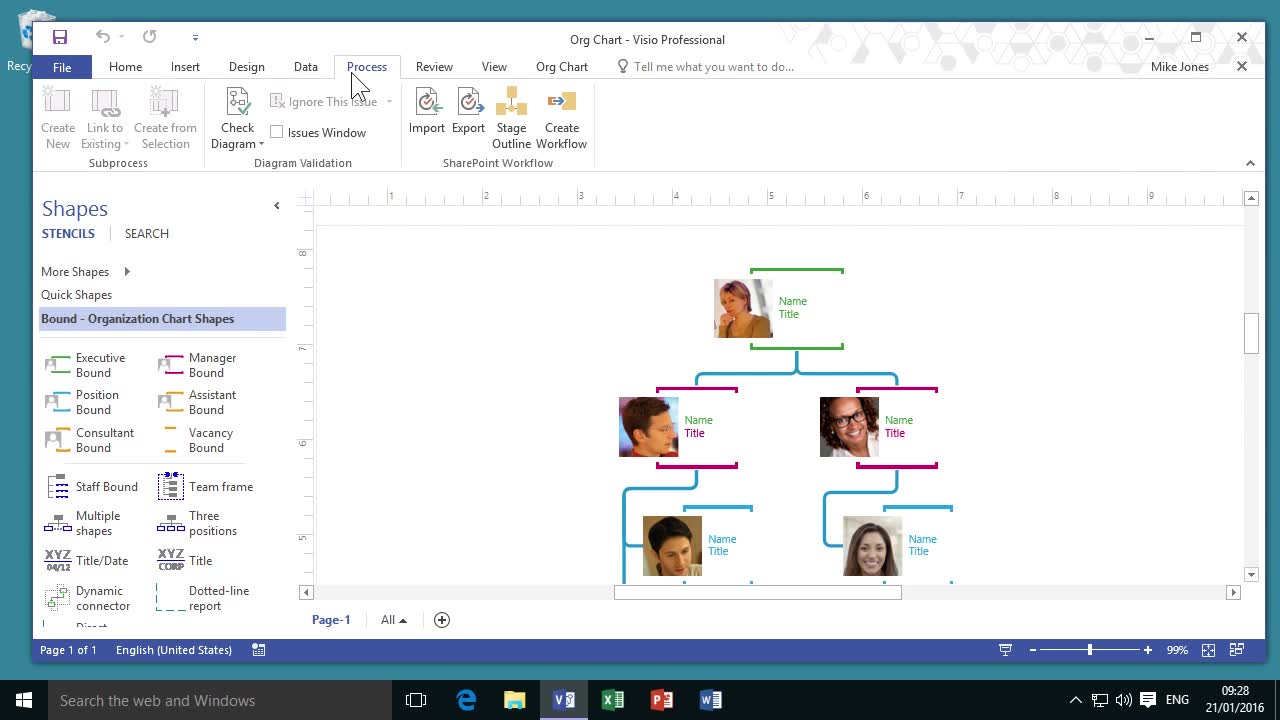Screen dimensions: 1280x720
Task: Switch to the Org Chart tab
Action: tap(562, 67)
